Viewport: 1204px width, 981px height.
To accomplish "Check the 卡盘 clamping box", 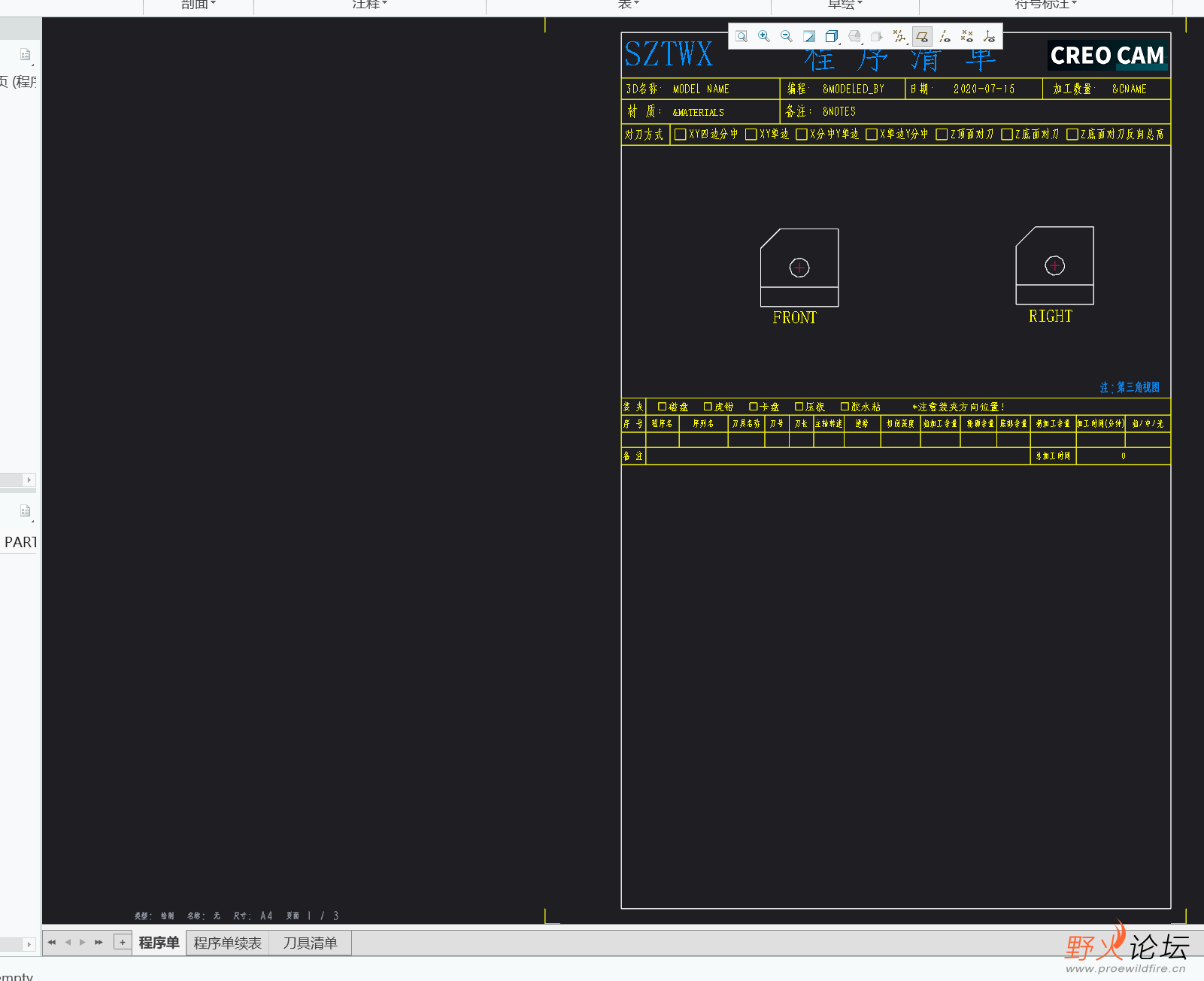I will click(x=754, y=407).
